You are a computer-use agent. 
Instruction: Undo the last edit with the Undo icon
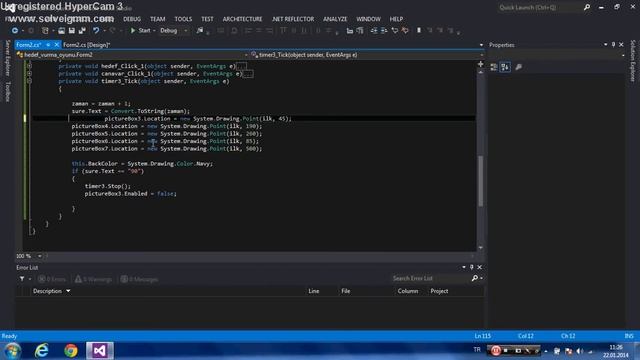pyautogui.click(x=96, y=31)
